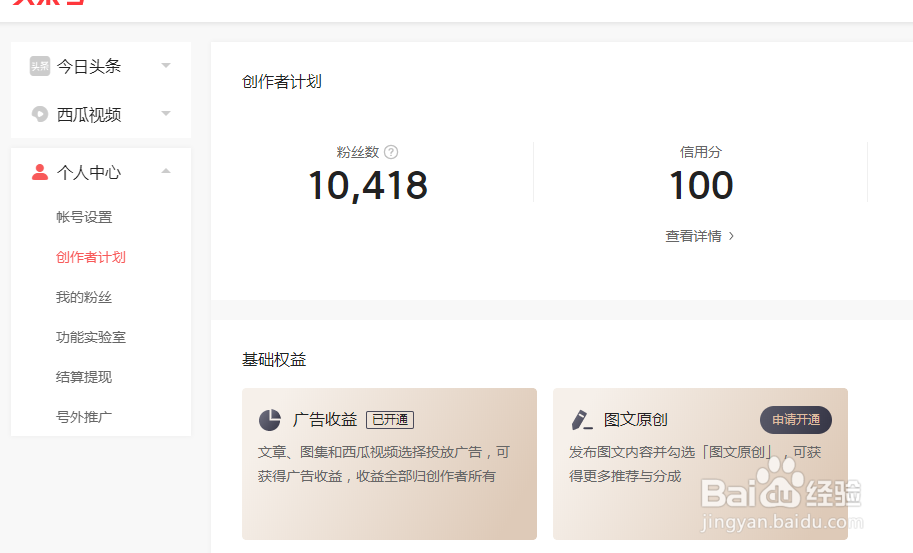Click the 广告收益 card description text
This screenshot has width=913, height=553.
pos(384,464)
